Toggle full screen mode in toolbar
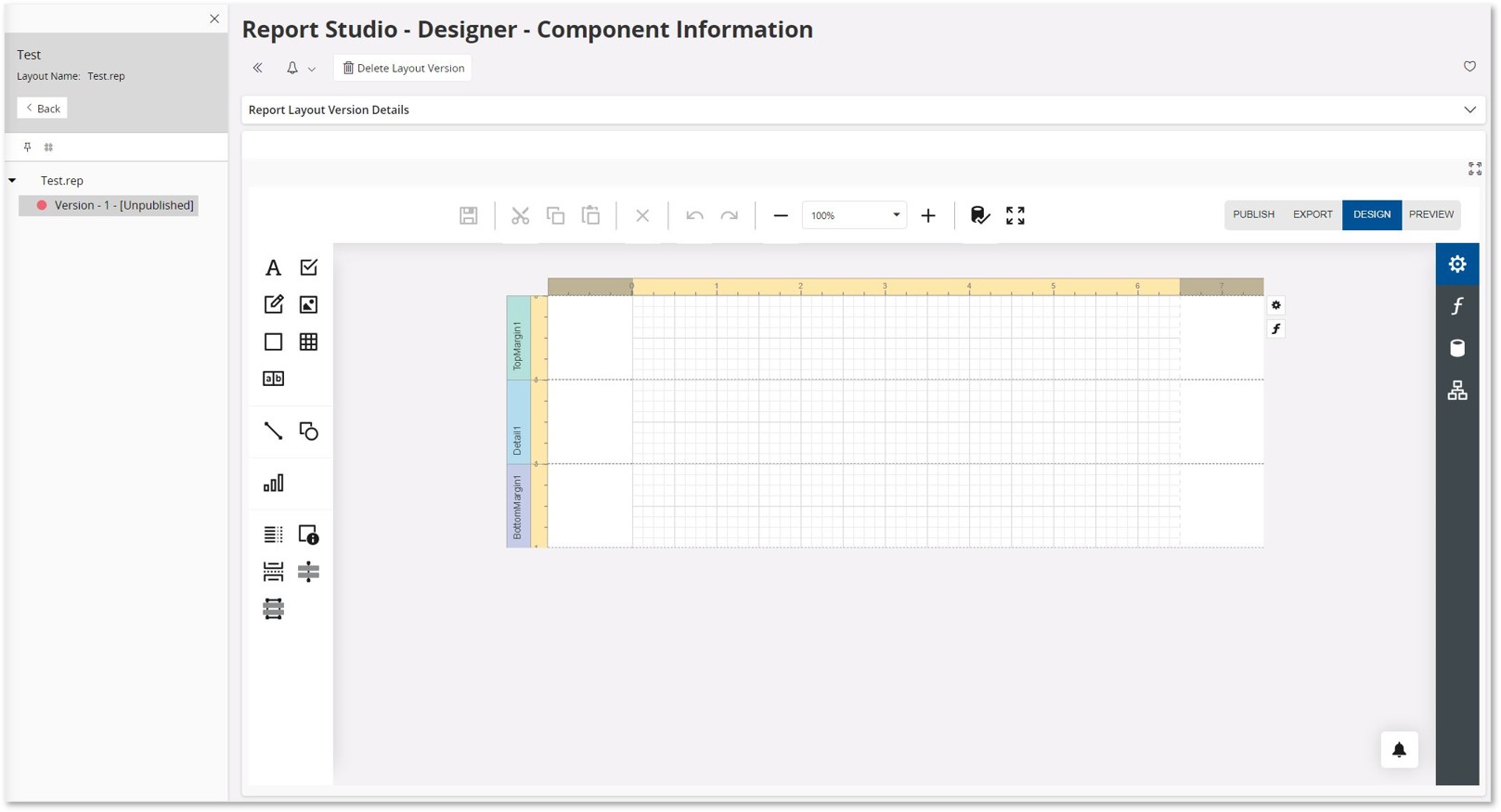 1016,215
